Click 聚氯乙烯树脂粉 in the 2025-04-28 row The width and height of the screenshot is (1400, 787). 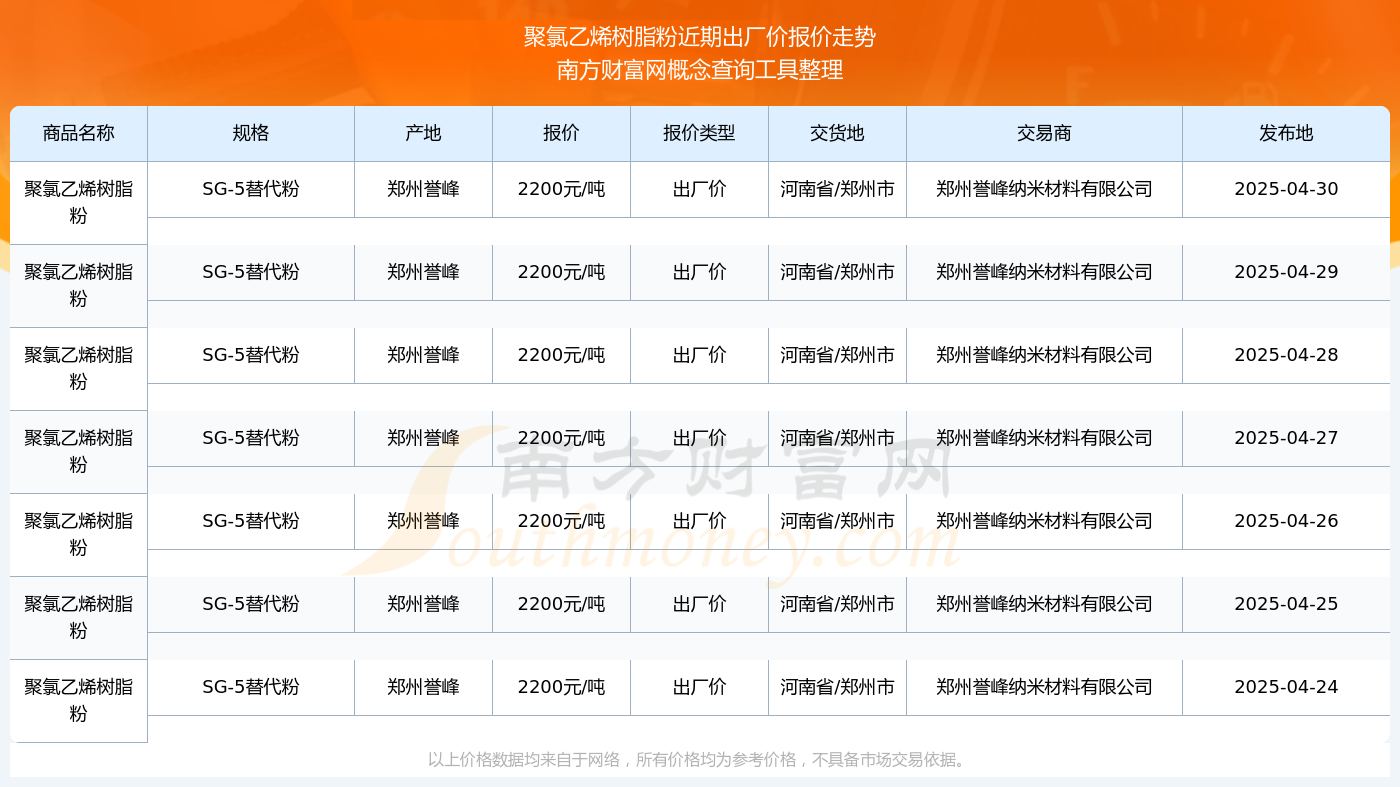tap(79, 368)
